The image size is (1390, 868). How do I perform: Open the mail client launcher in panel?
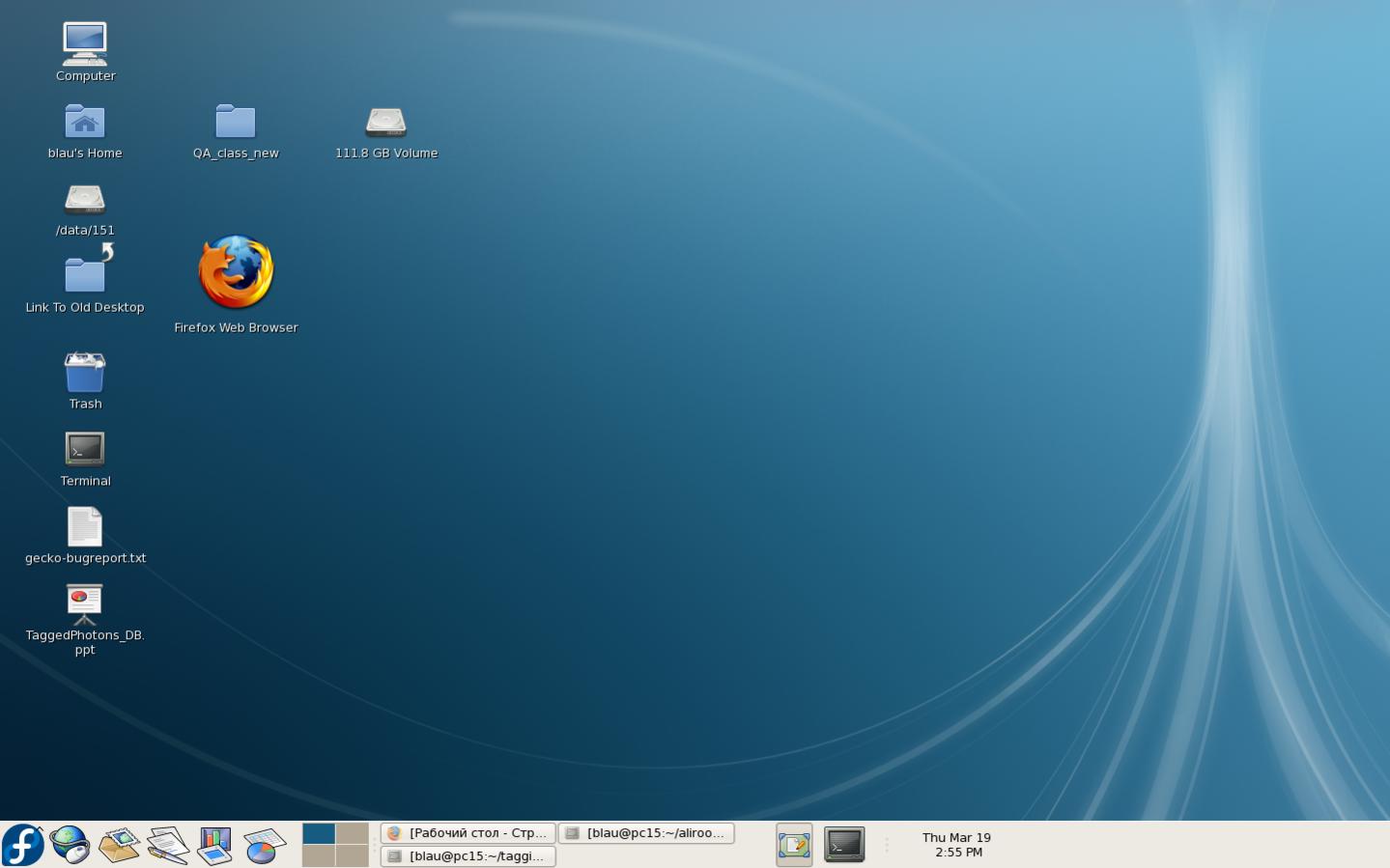click(119, 845)
